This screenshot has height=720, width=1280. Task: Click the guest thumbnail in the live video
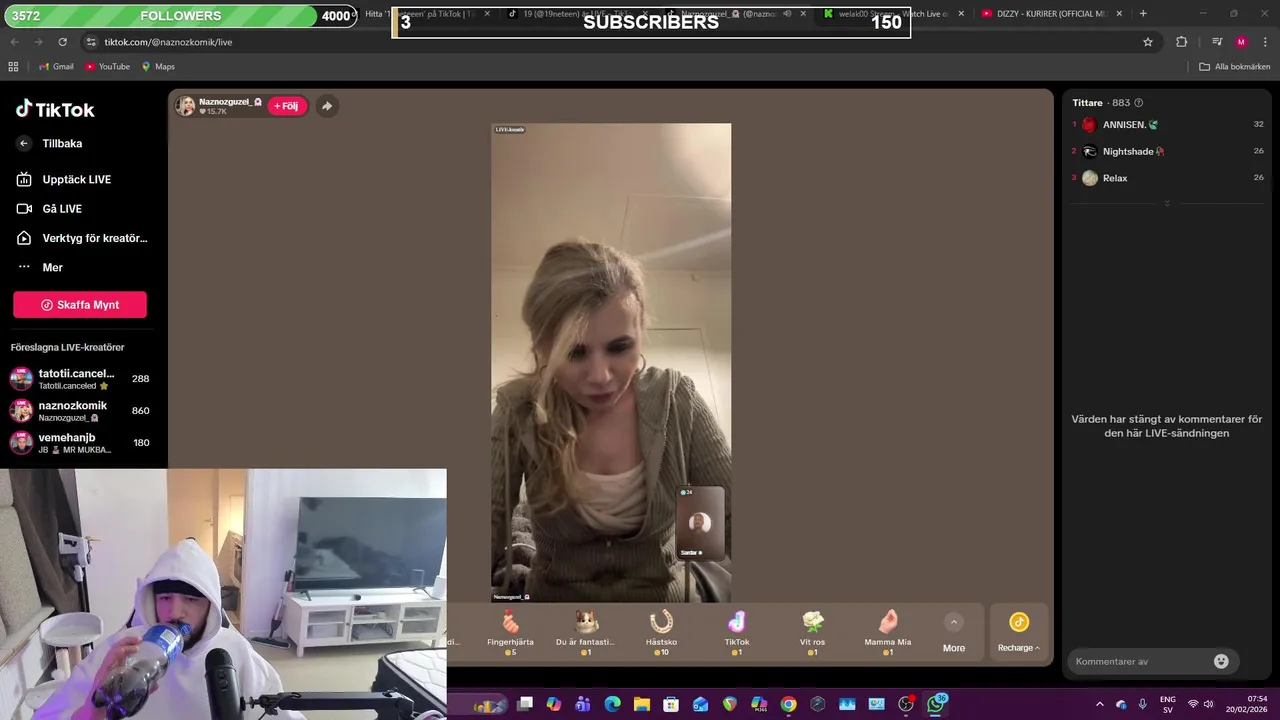(x=700, y=523)
